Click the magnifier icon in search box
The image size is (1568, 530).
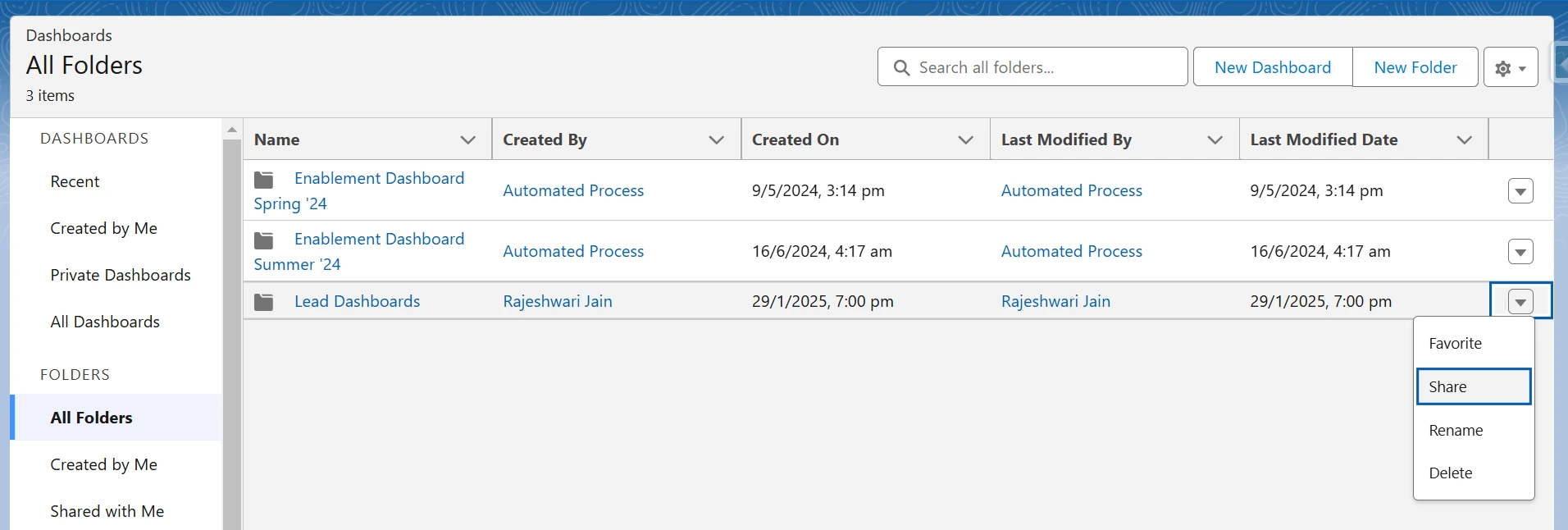[x=901, y=68]
